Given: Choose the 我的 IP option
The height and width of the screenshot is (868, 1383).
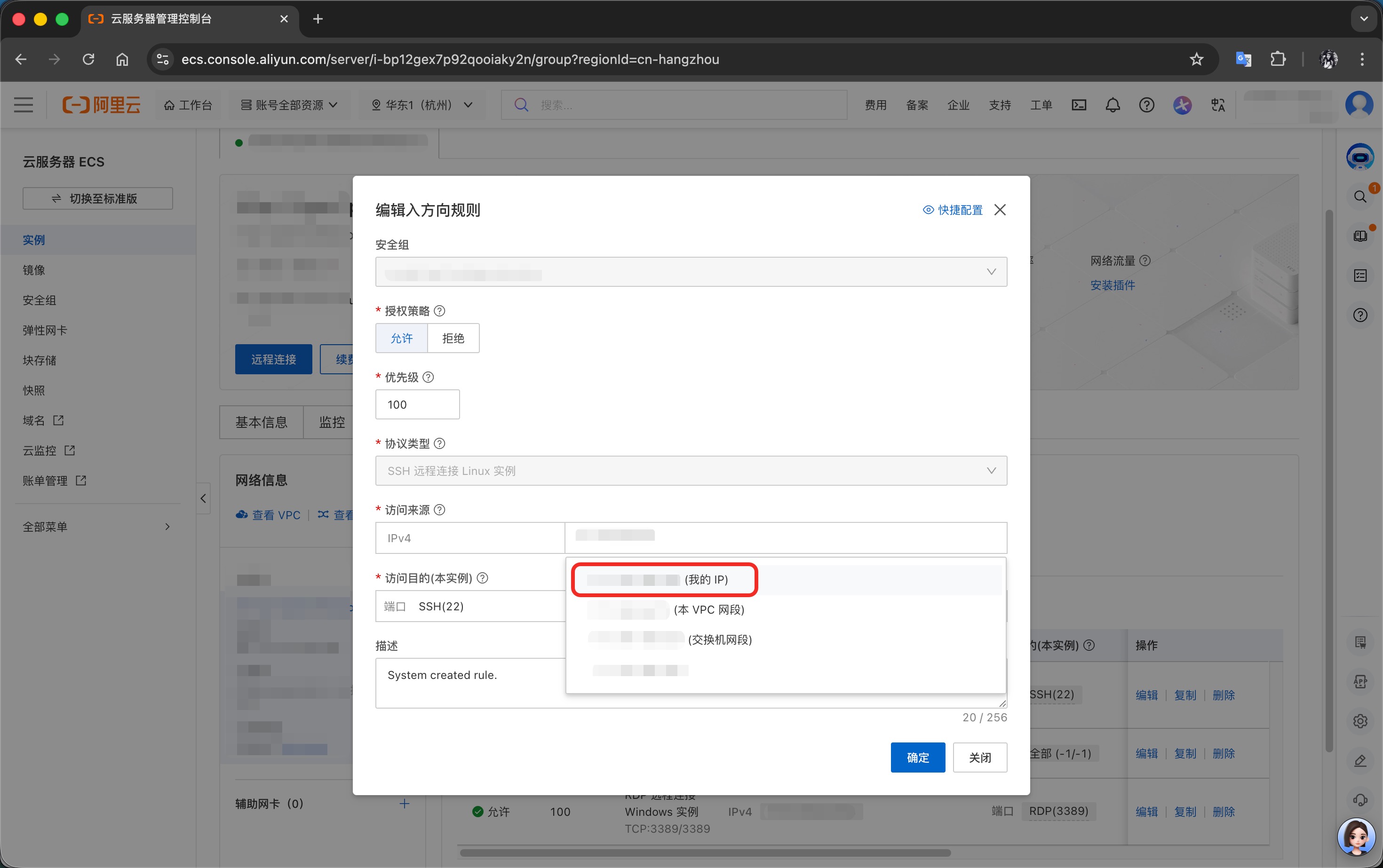Looking at the screenshot, I should [664, 579].
